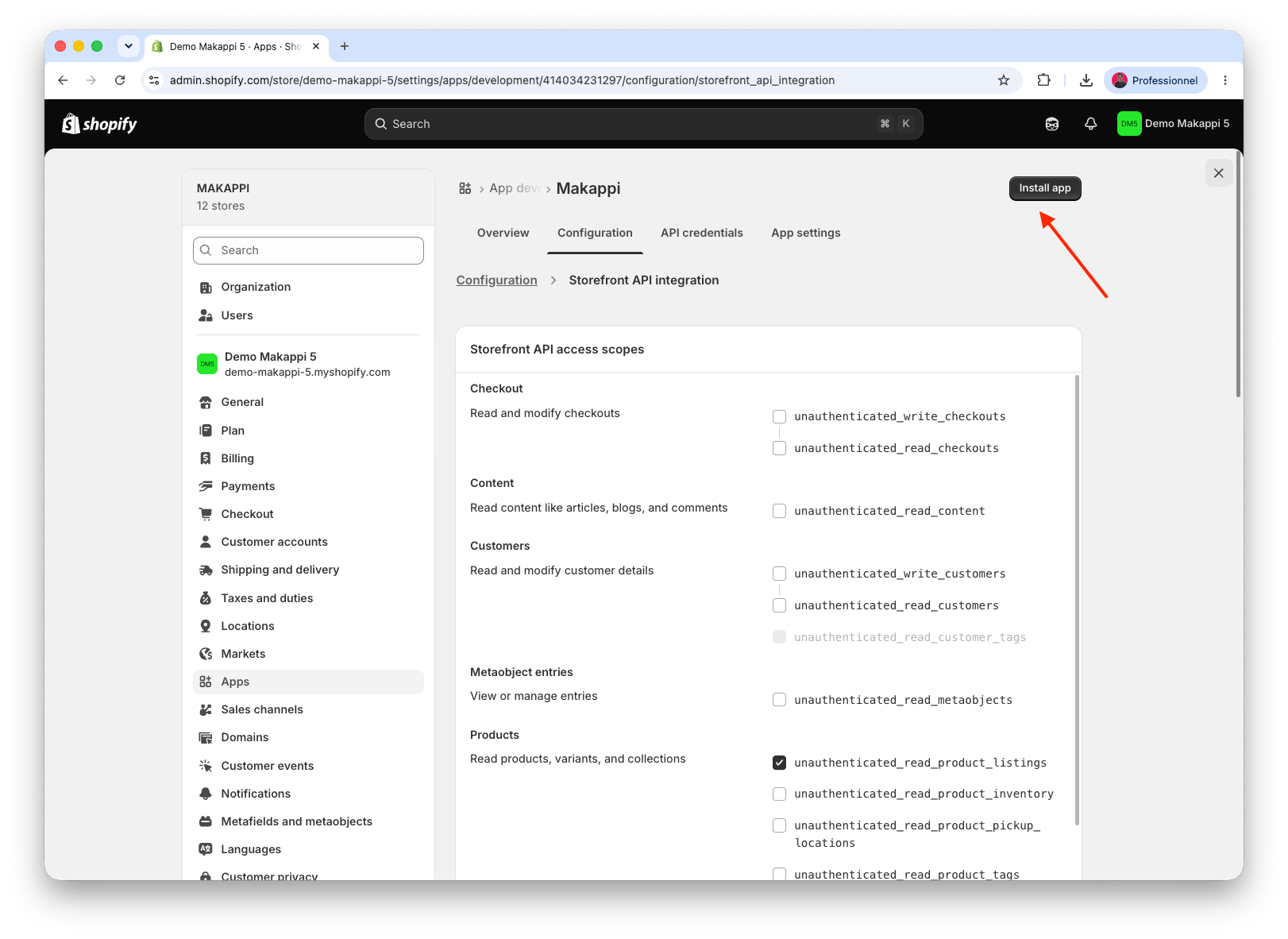Click the Languages icon

pyautogui.click(x=206, y=849)
